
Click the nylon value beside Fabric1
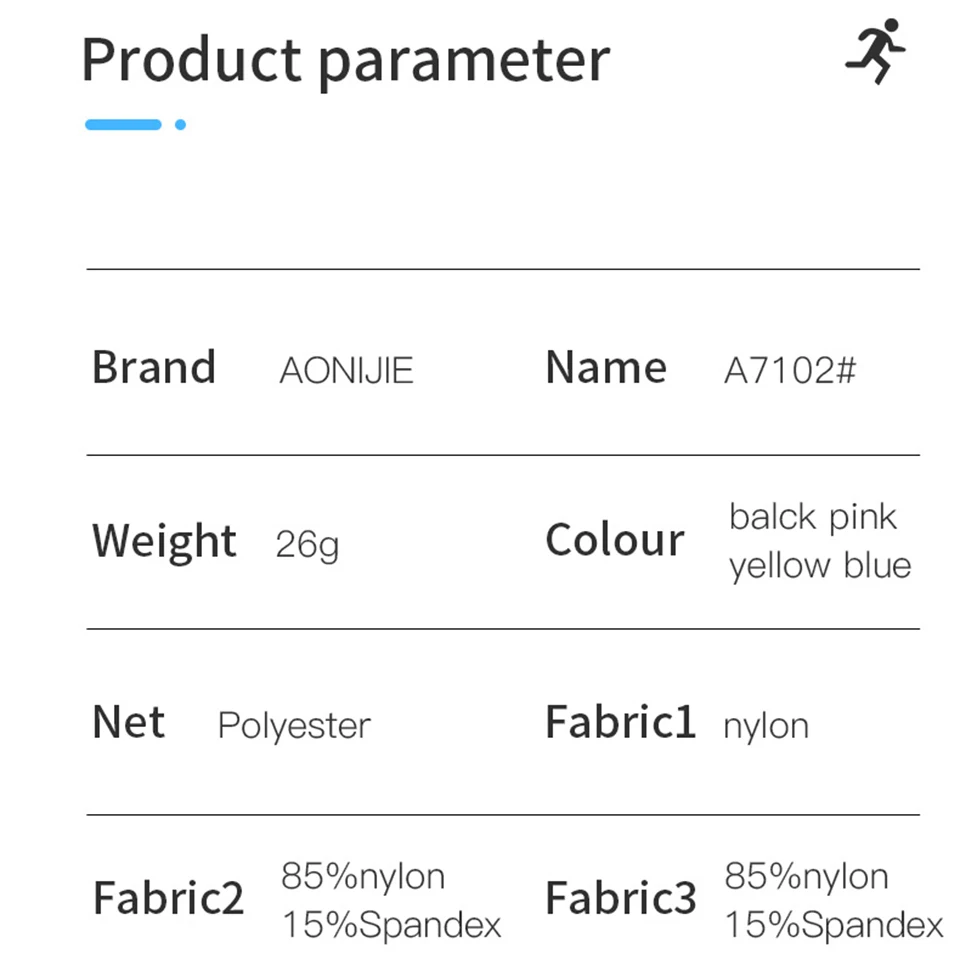766,726
